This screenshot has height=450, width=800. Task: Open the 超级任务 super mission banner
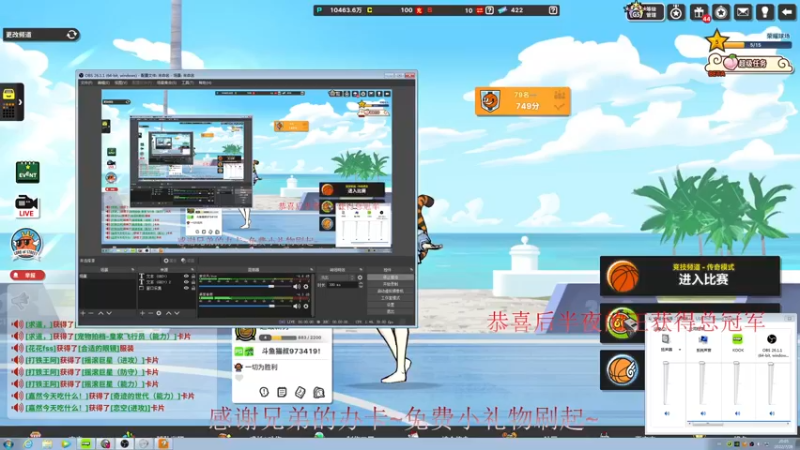(748, 64)
